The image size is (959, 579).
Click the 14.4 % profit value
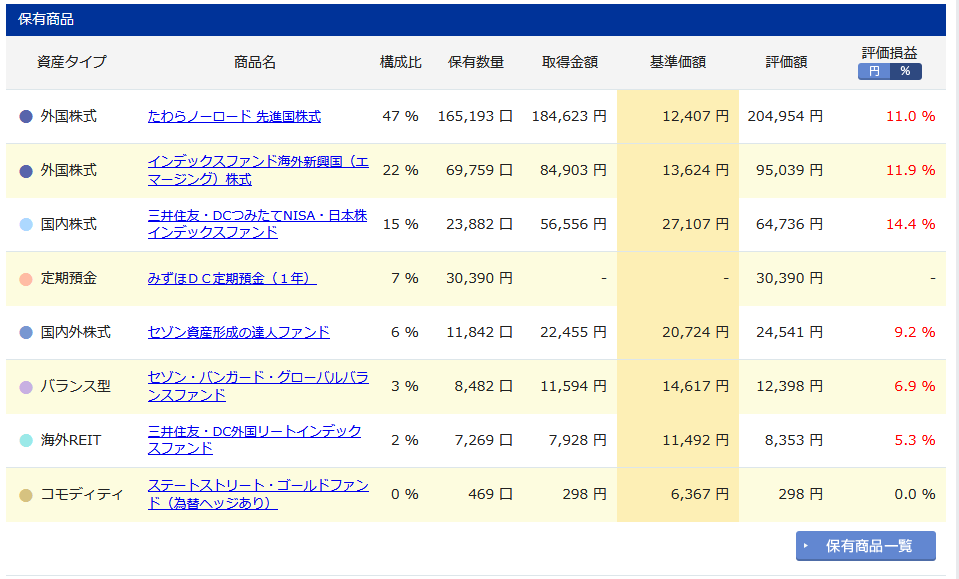[911, 224]
